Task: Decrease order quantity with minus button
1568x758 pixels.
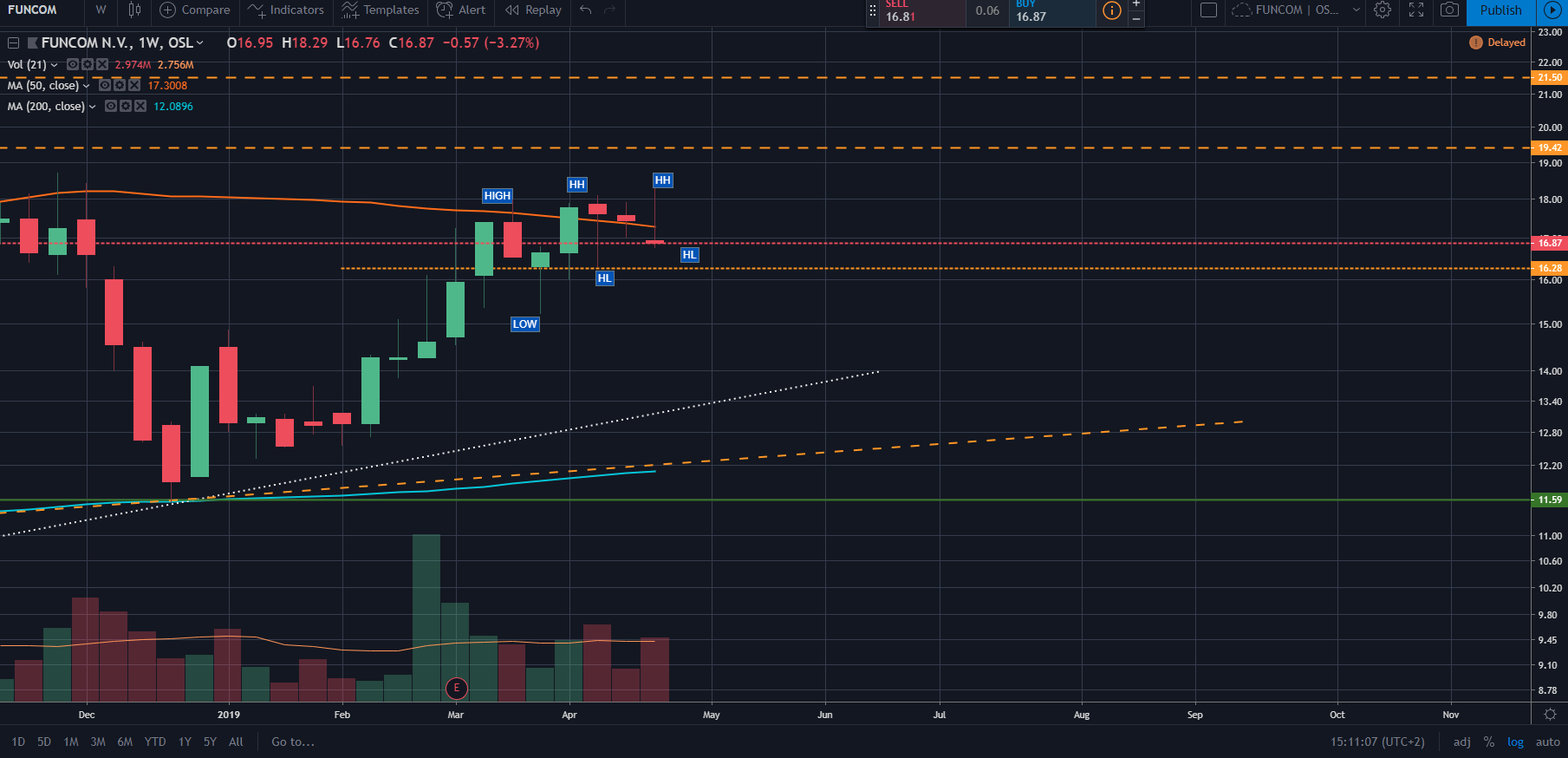Action: tap(1136, 18)
